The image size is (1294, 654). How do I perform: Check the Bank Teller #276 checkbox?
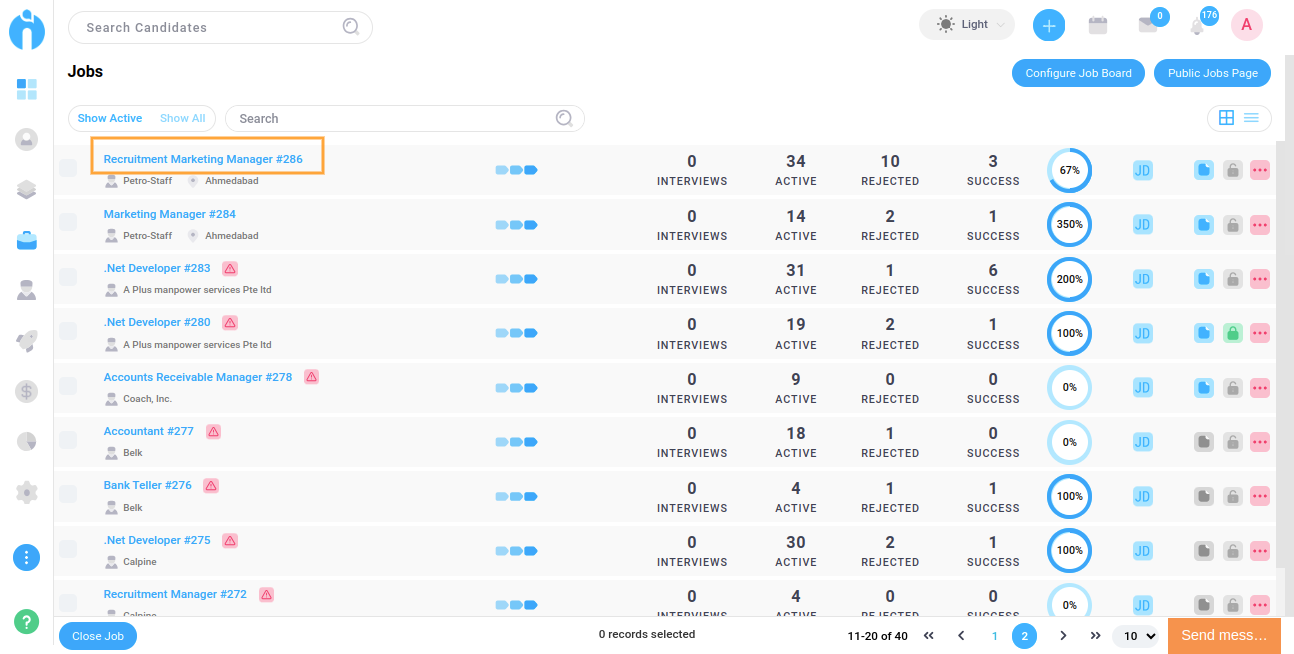[x=68, y=494]
